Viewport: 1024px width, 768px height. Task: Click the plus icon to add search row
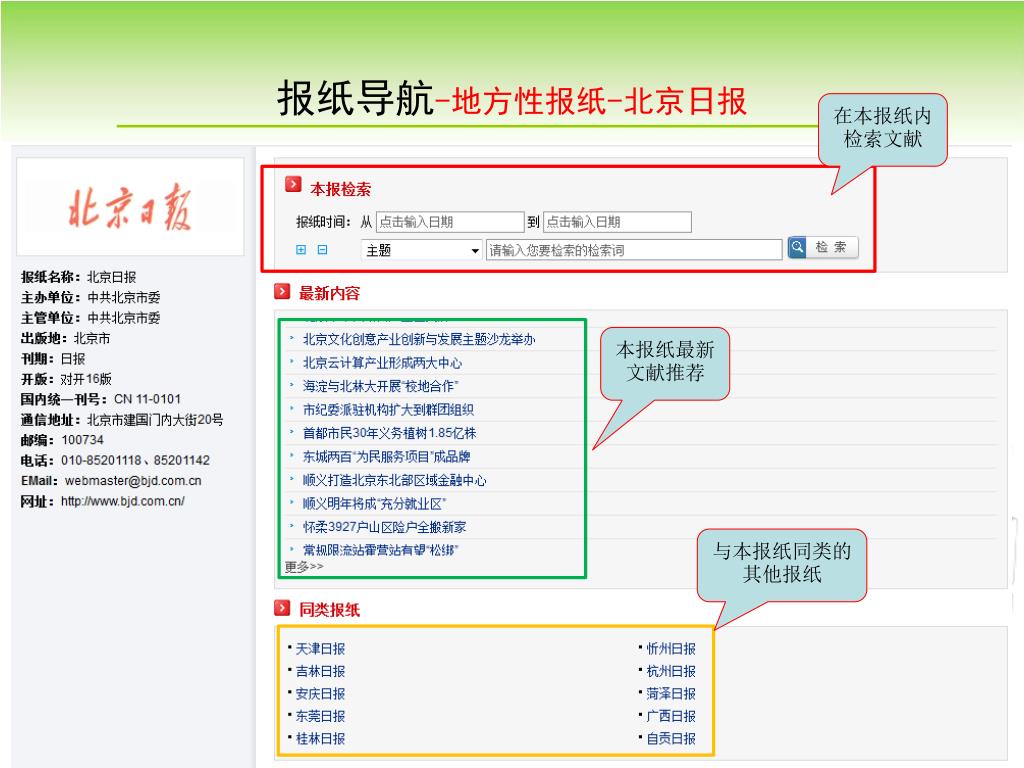tap(301, 249)
